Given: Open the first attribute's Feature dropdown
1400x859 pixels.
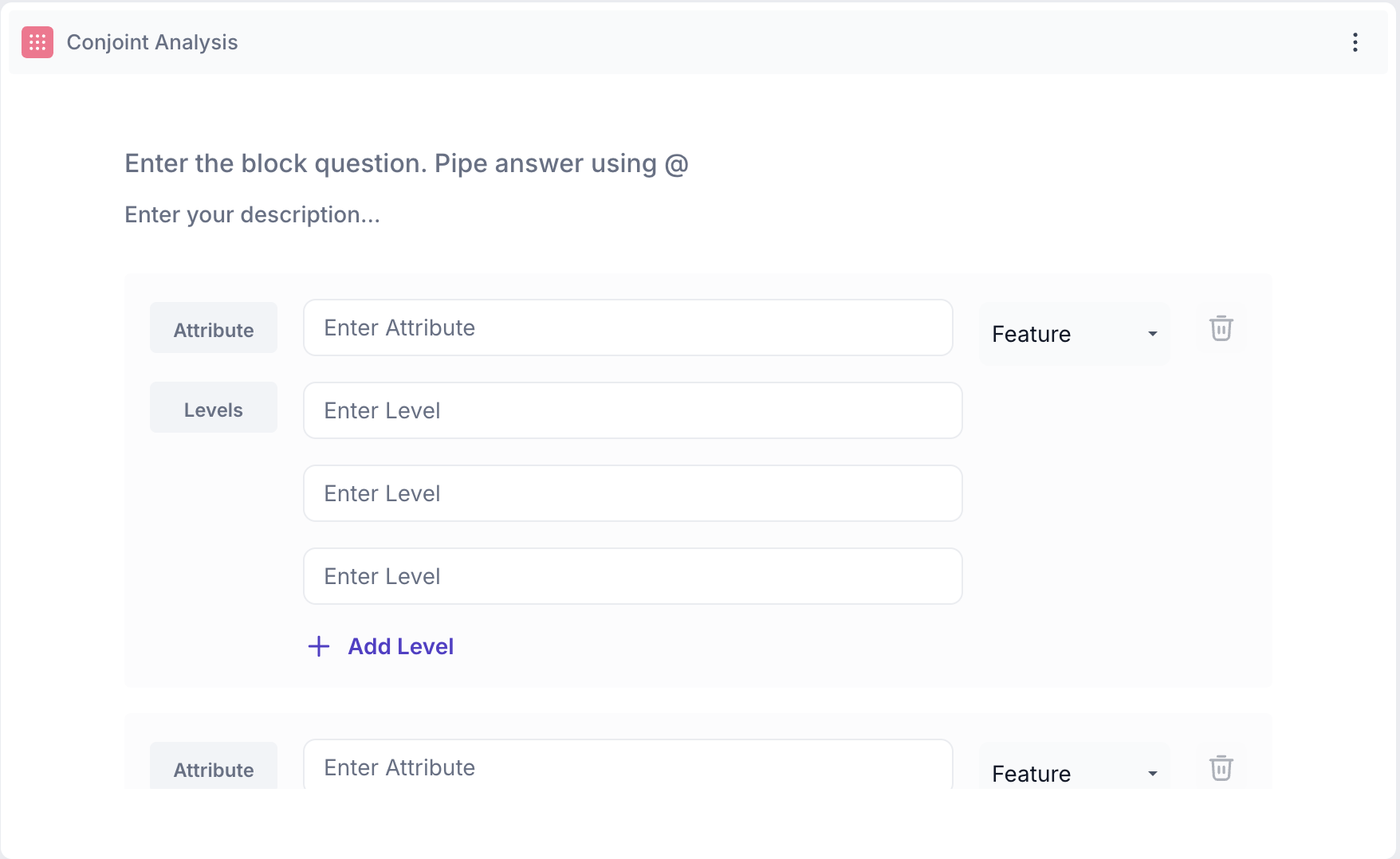Looking at the screenshot, I should coord(1073,334).
